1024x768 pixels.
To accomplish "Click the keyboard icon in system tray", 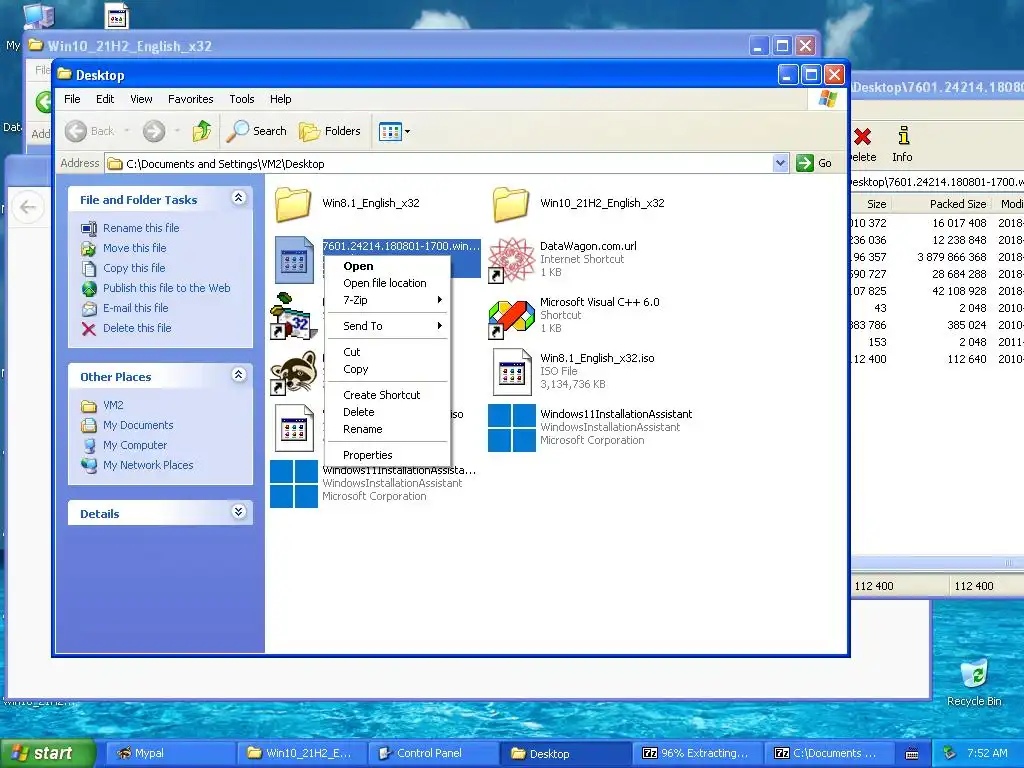I will pyautogui.click(x=912, y=754).
